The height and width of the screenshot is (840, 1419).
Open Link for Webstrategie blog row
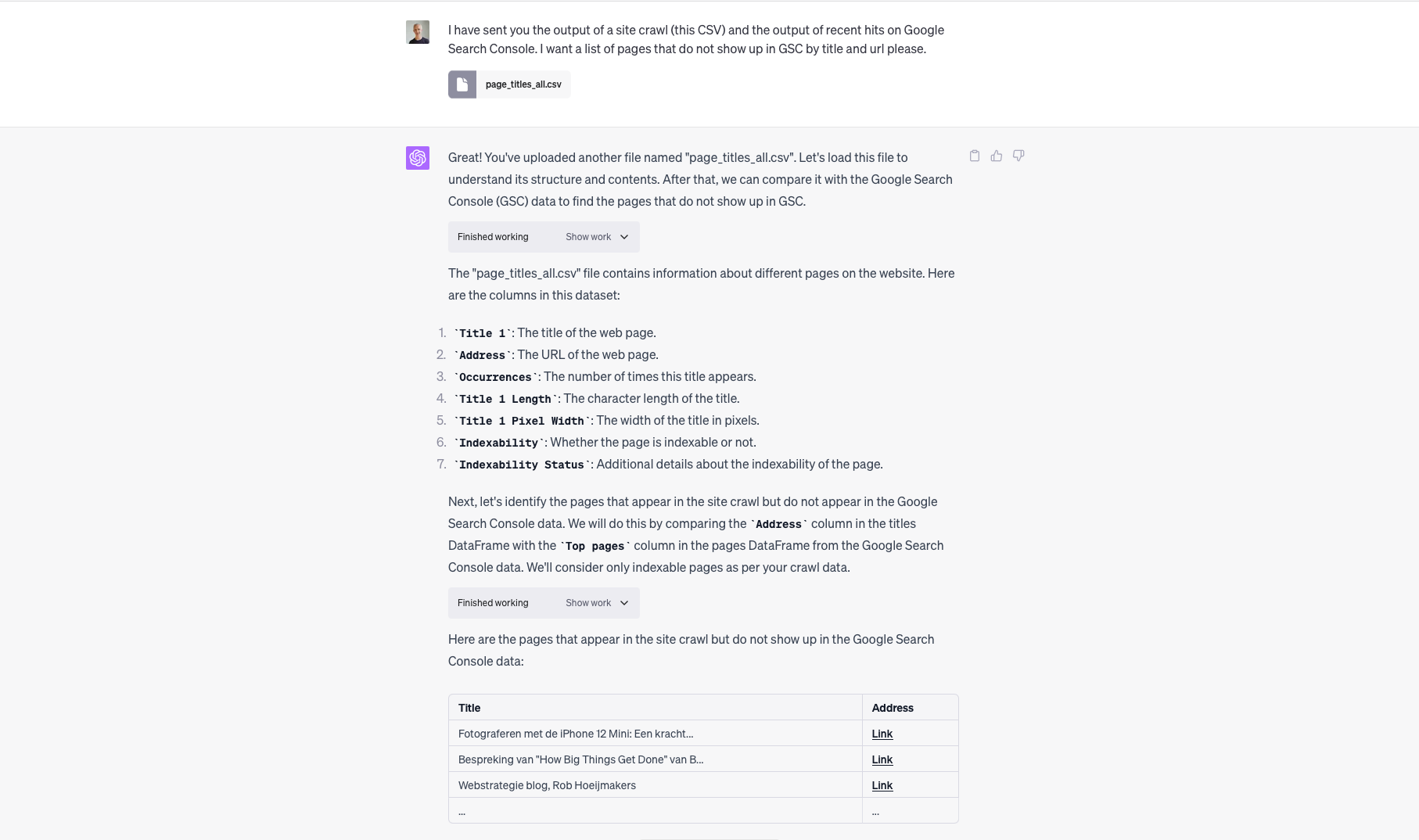[x=882, y=785]
